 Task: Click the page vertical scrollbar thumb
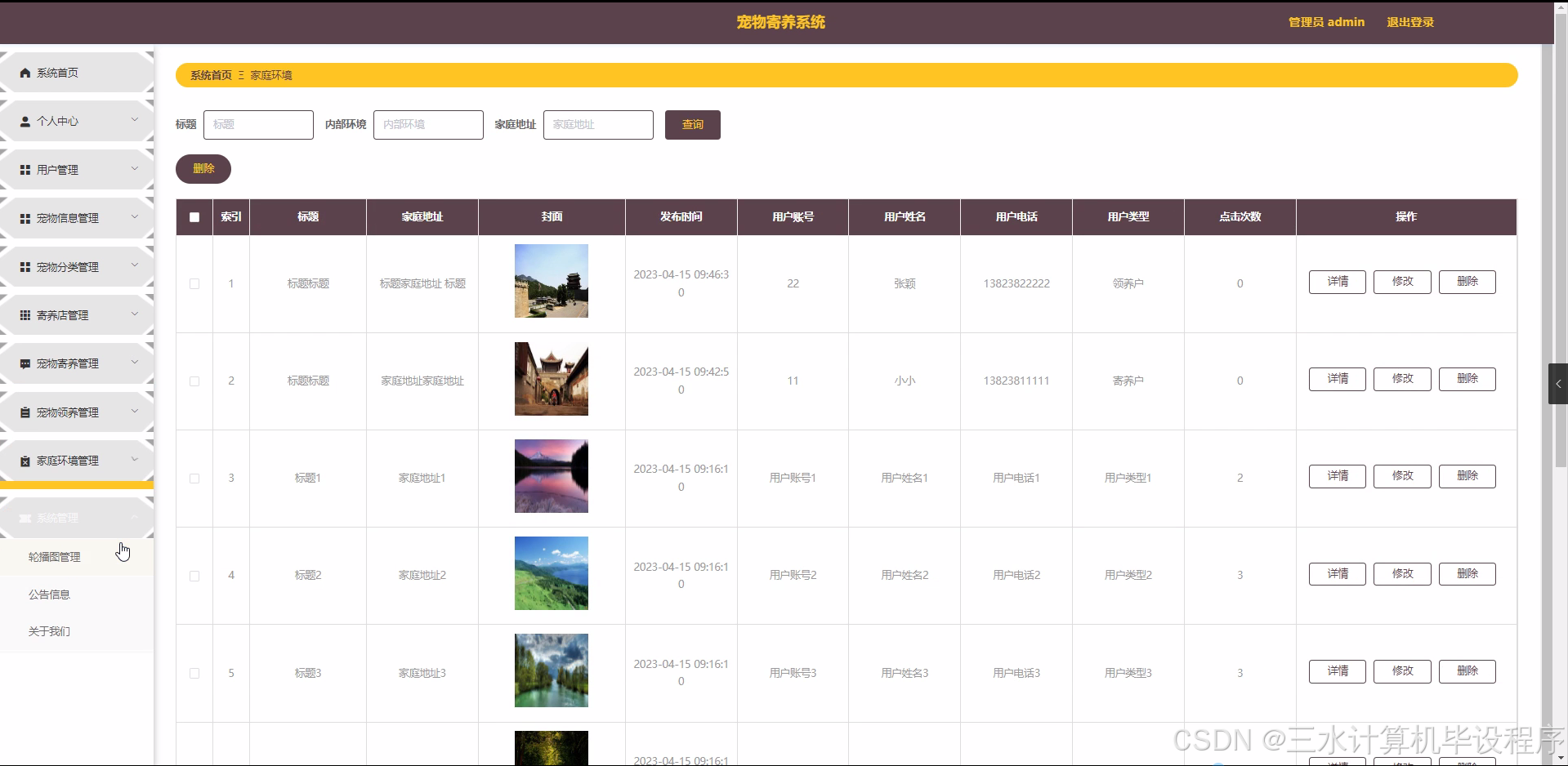1561,241
